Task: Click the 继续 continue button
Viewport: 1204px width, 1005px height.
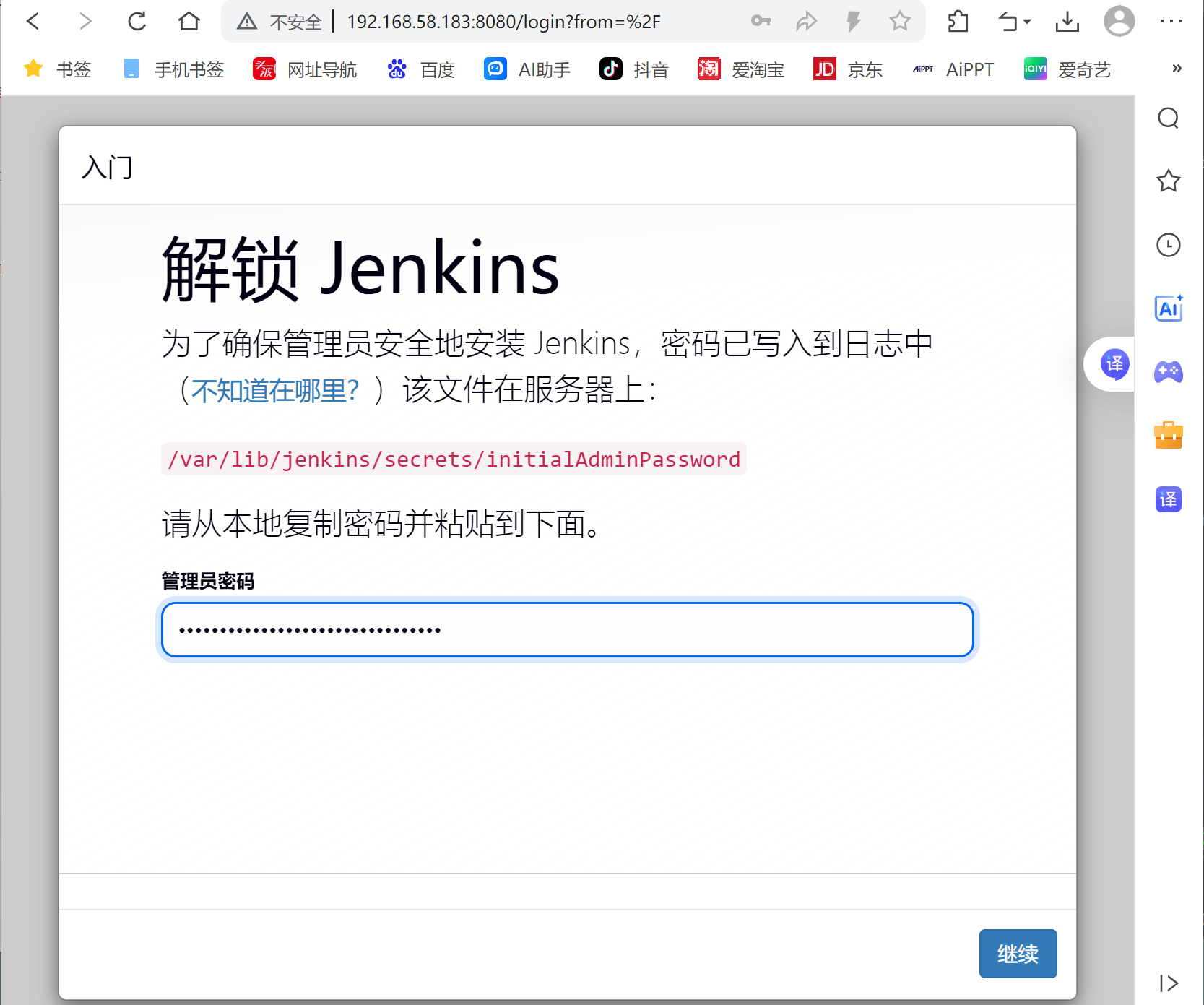Action: (1018, 954)
